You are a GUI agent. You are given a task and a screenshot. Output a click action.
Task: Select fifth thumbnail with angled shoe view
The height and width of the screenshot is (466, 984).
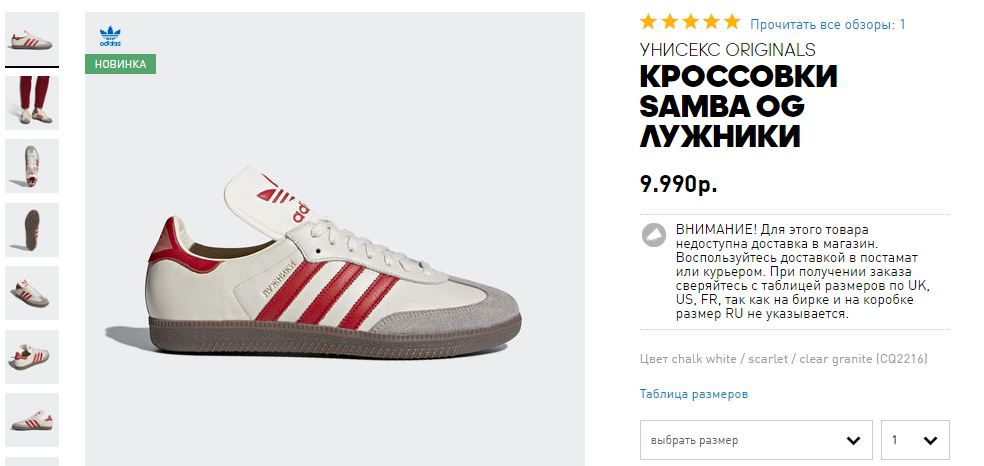coord(32,292)
